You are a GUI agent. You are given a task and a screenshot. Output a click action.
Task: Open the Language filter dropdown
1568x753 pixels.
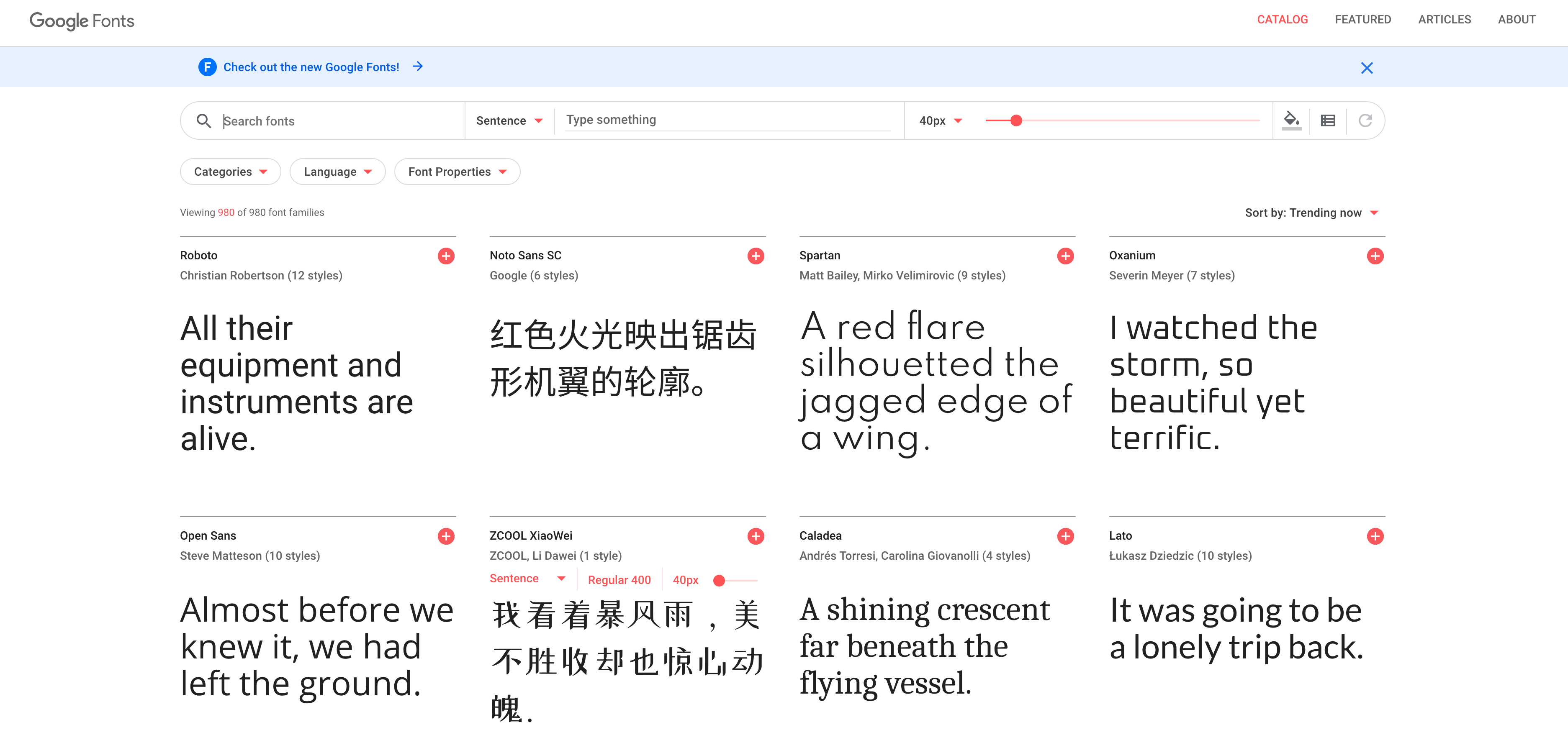(337, 172)
